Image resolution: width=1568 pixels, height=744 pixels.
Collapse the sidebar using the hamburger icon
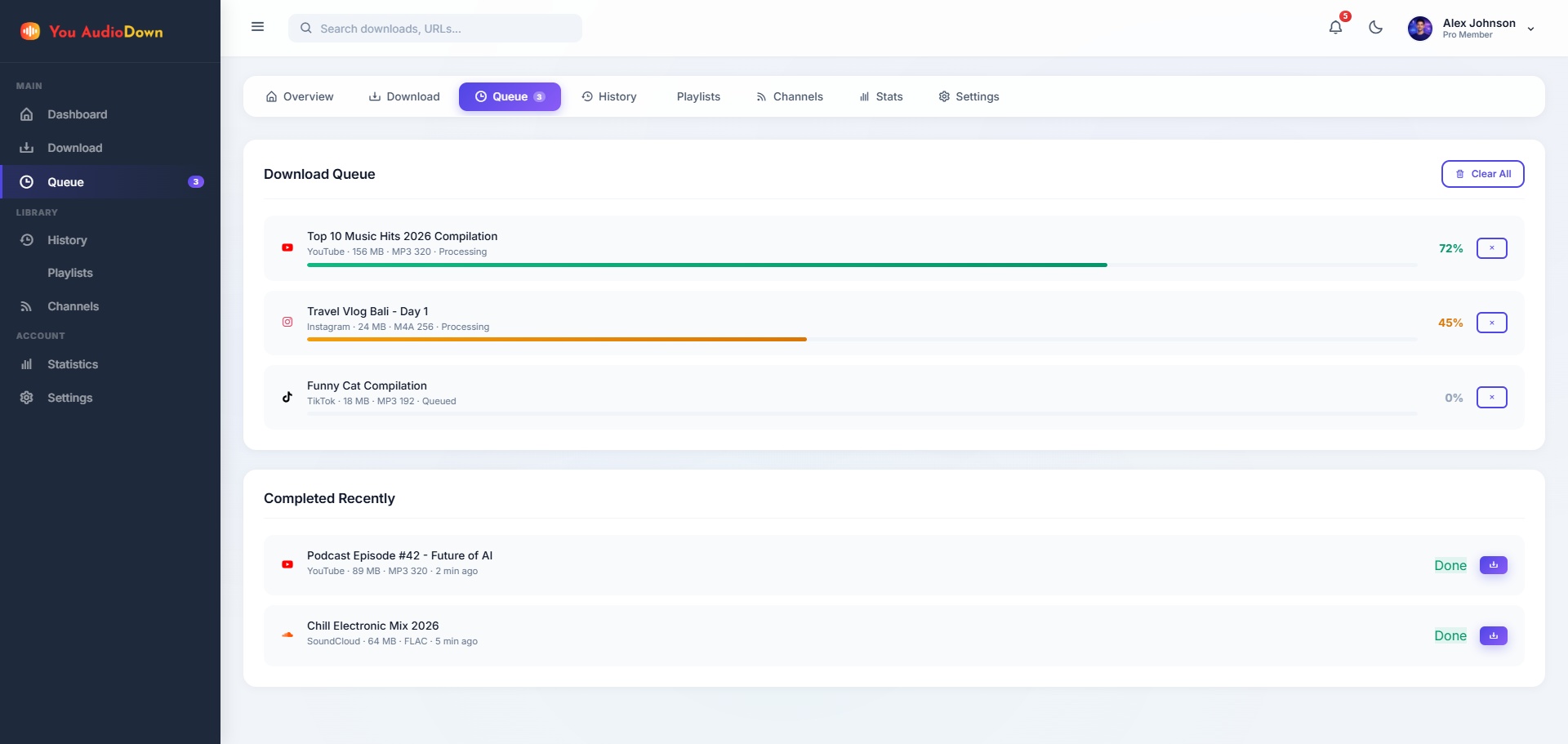257,27
